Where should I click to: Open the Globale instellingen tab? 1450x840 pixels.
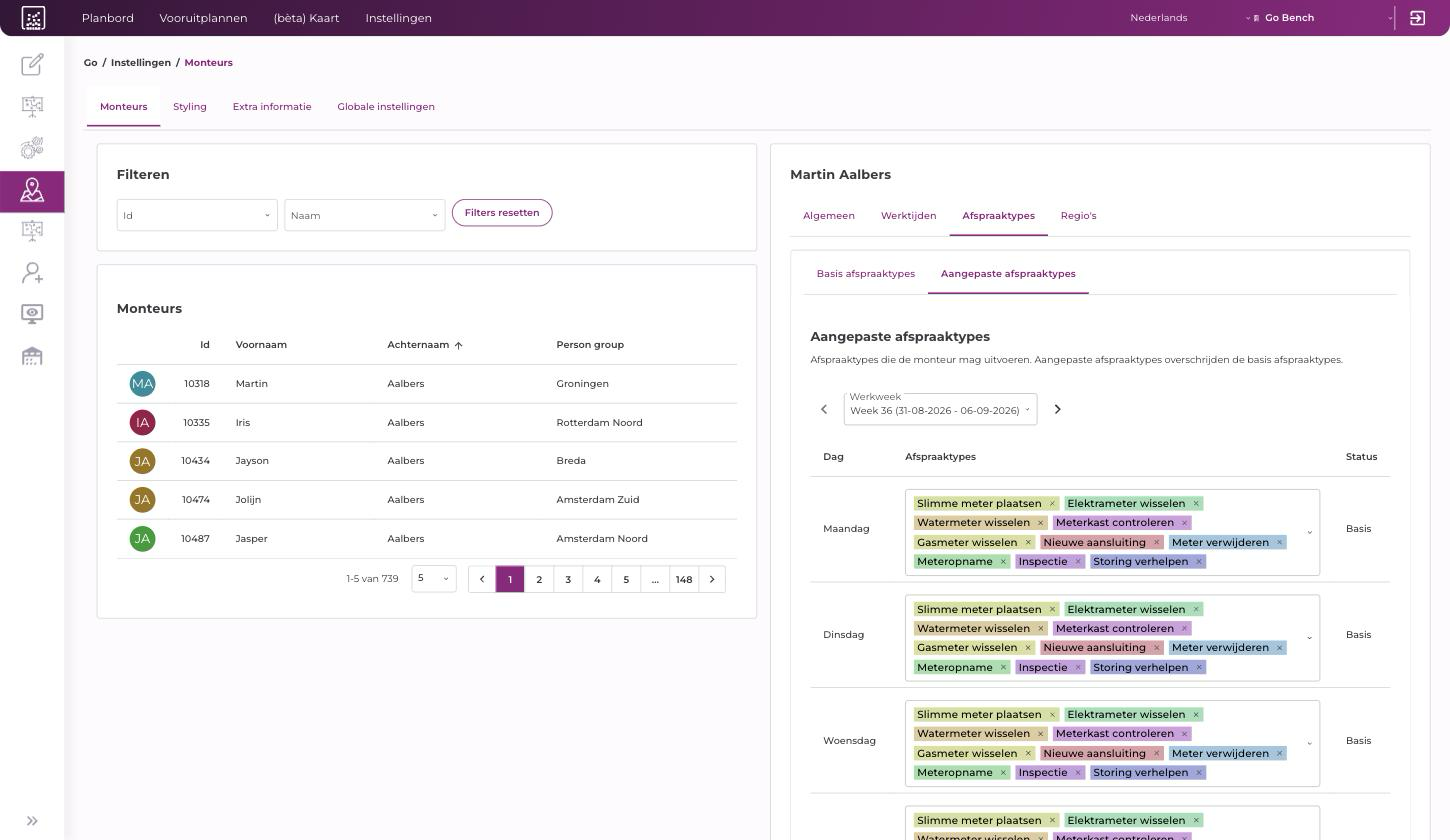(386, 107)
